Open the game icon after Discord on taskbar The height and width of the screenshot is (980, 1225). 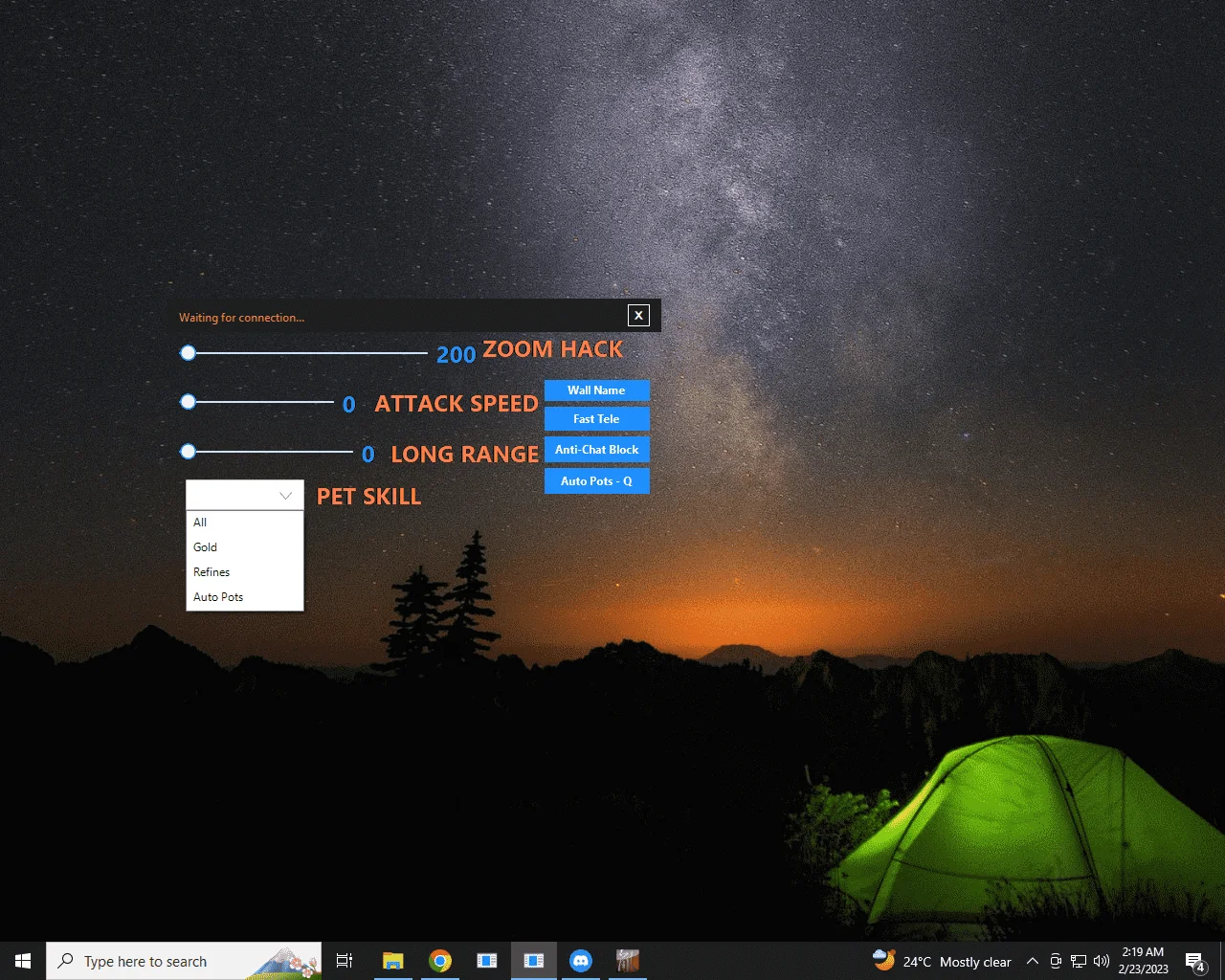(x=628, y=961)
